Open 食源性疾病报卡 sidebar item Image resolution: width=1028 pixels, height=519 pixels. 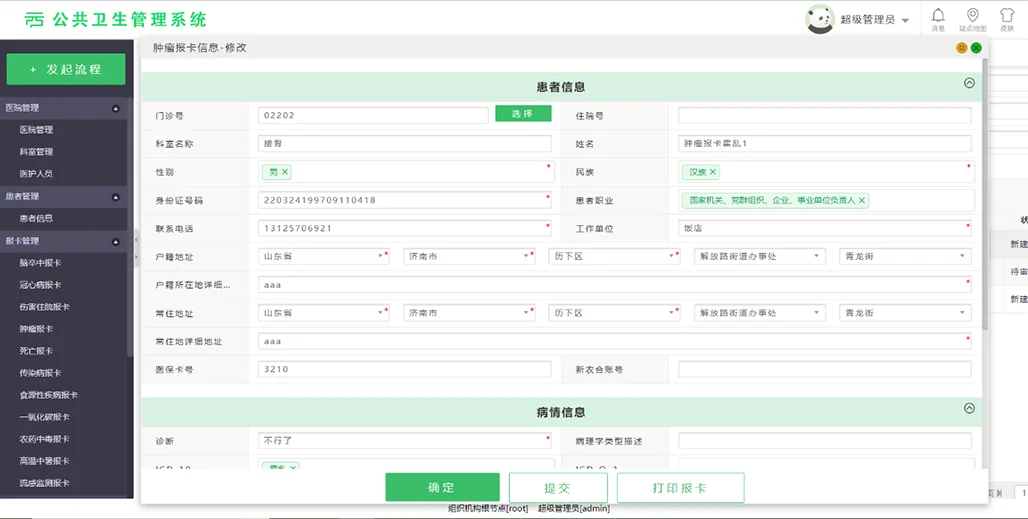[49, 395]
